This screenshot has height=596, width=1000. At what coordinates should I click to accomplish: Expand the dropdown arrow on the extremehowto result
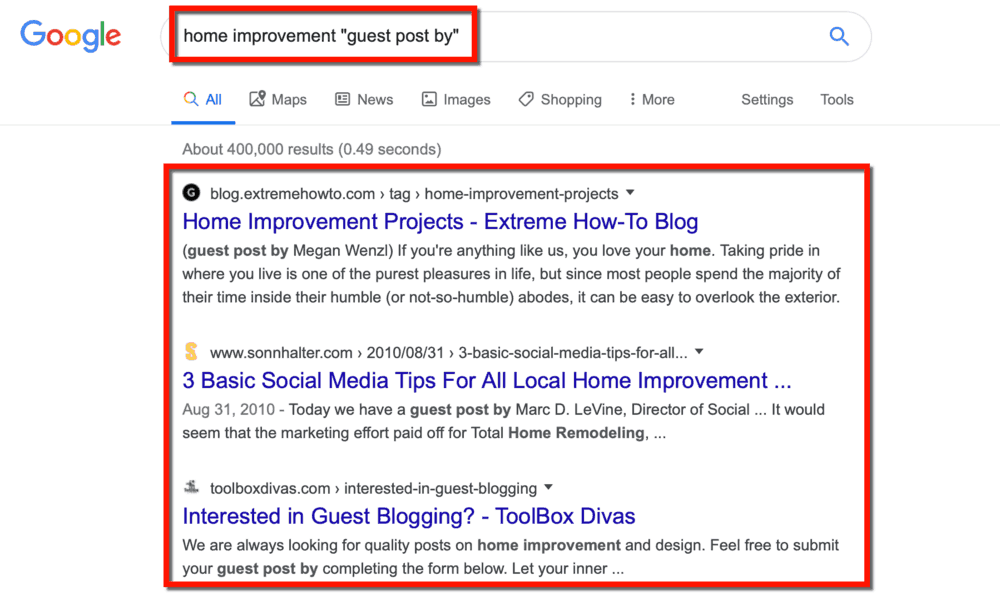coord(630,193)
